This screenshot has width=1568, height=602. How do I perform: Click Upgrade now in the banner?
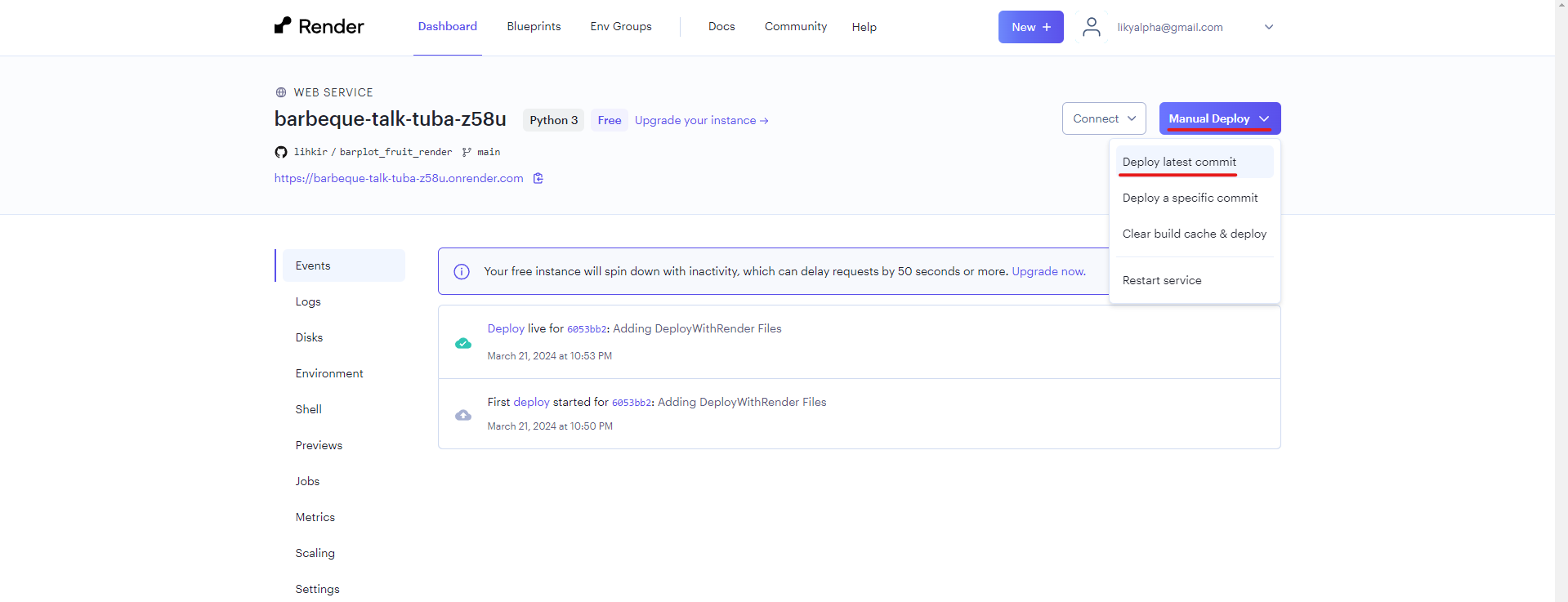click(1048, 271)
